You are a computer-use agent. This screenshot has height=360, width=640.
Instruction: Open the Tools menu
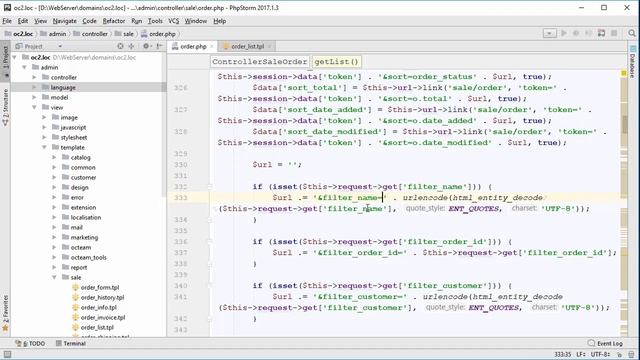155,21
